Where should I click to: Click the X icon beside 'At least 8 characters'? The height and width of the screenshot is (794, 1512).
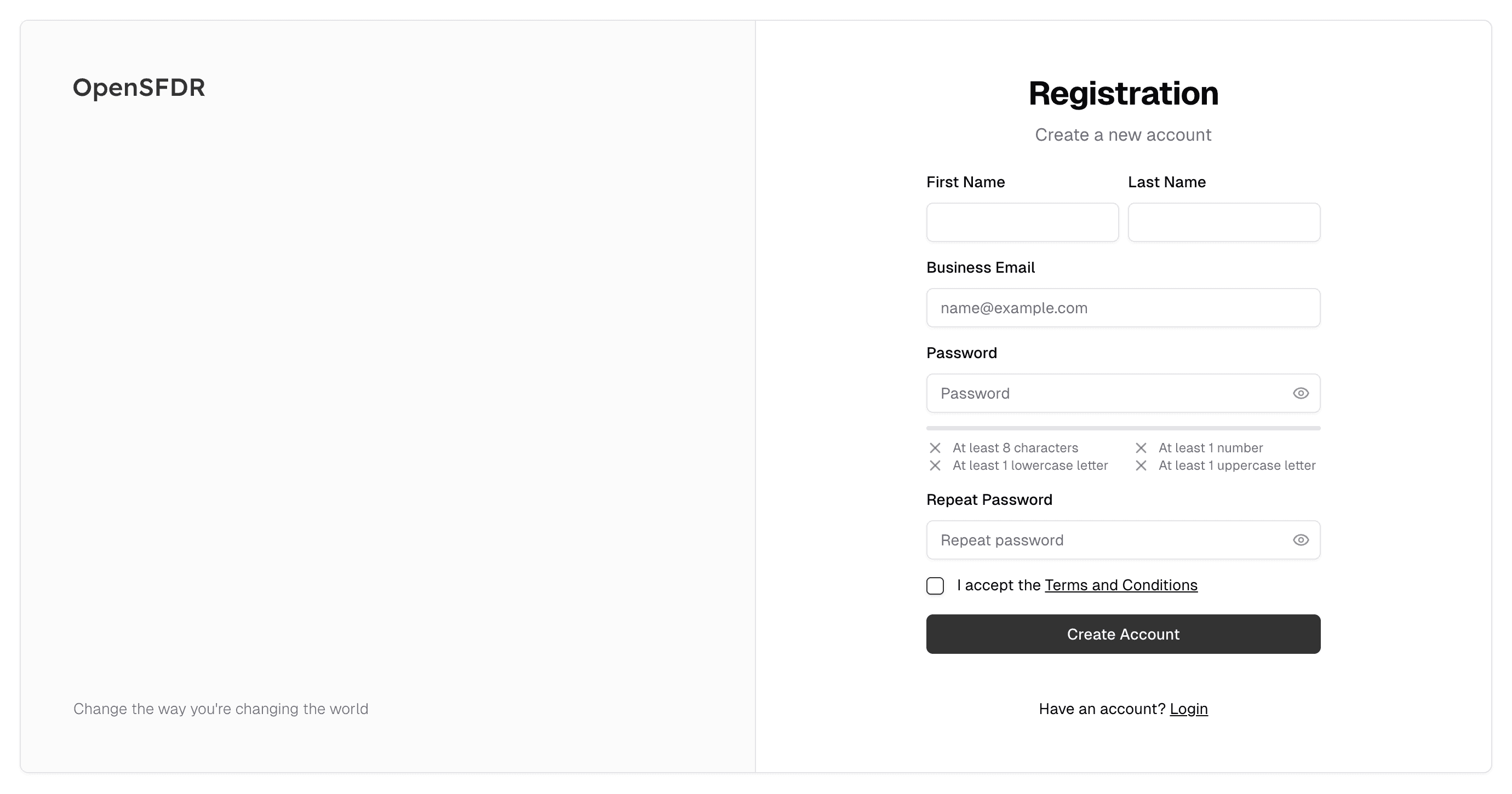click(935, 448)
